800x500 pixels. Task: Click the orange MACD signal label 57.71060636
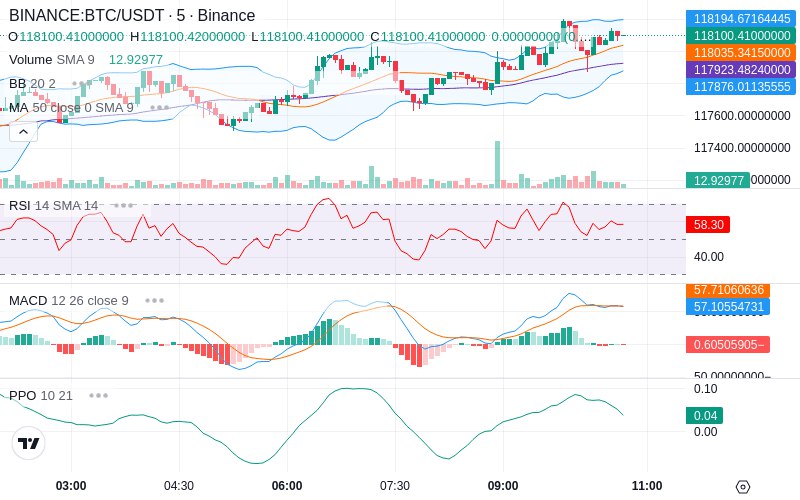728,290
